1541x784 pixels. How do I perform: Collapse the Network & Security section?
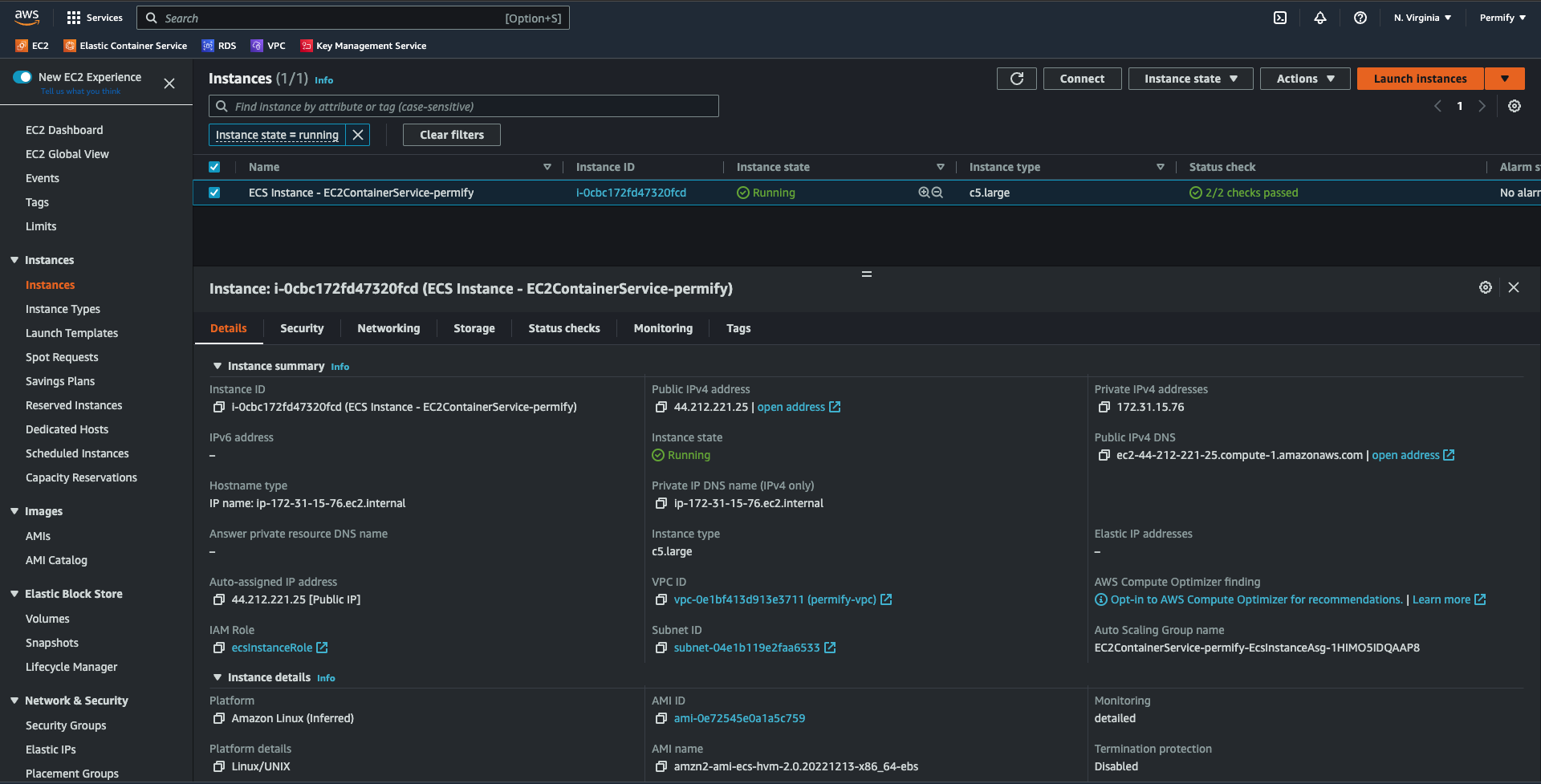coord(14,701)
